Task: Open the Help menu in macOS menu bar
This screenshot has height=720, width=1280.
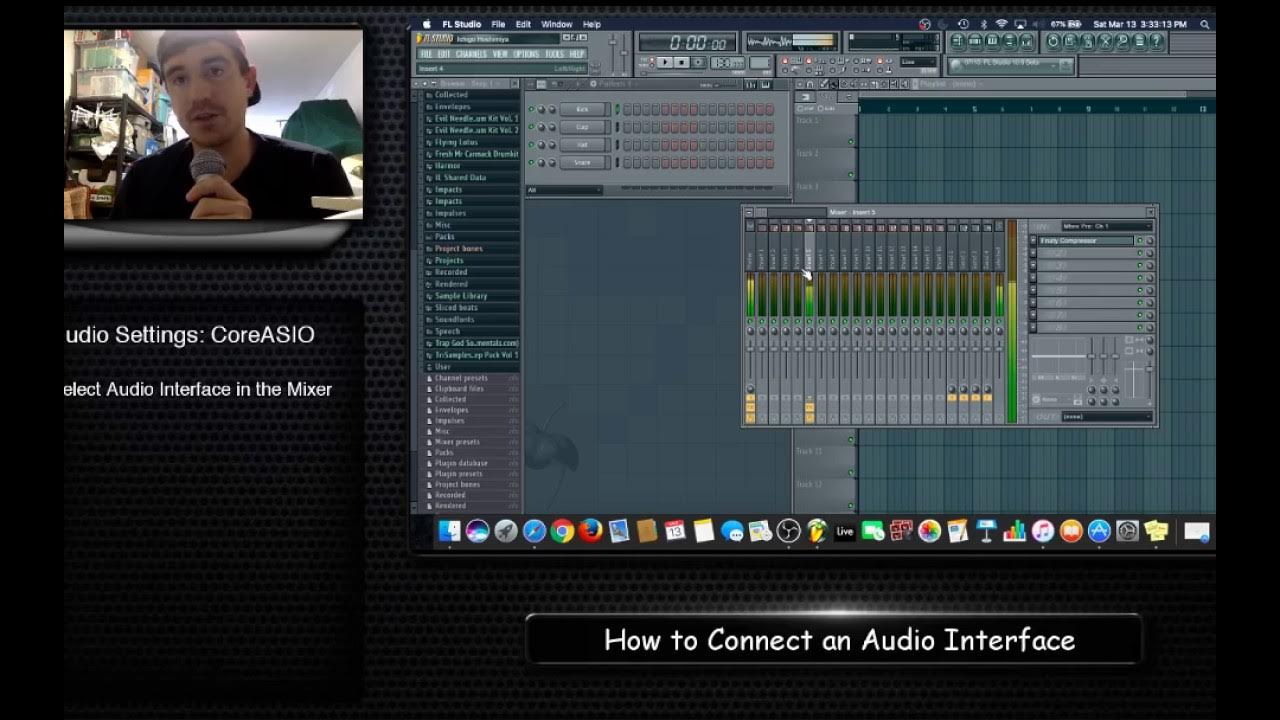Action: (592, 24)
